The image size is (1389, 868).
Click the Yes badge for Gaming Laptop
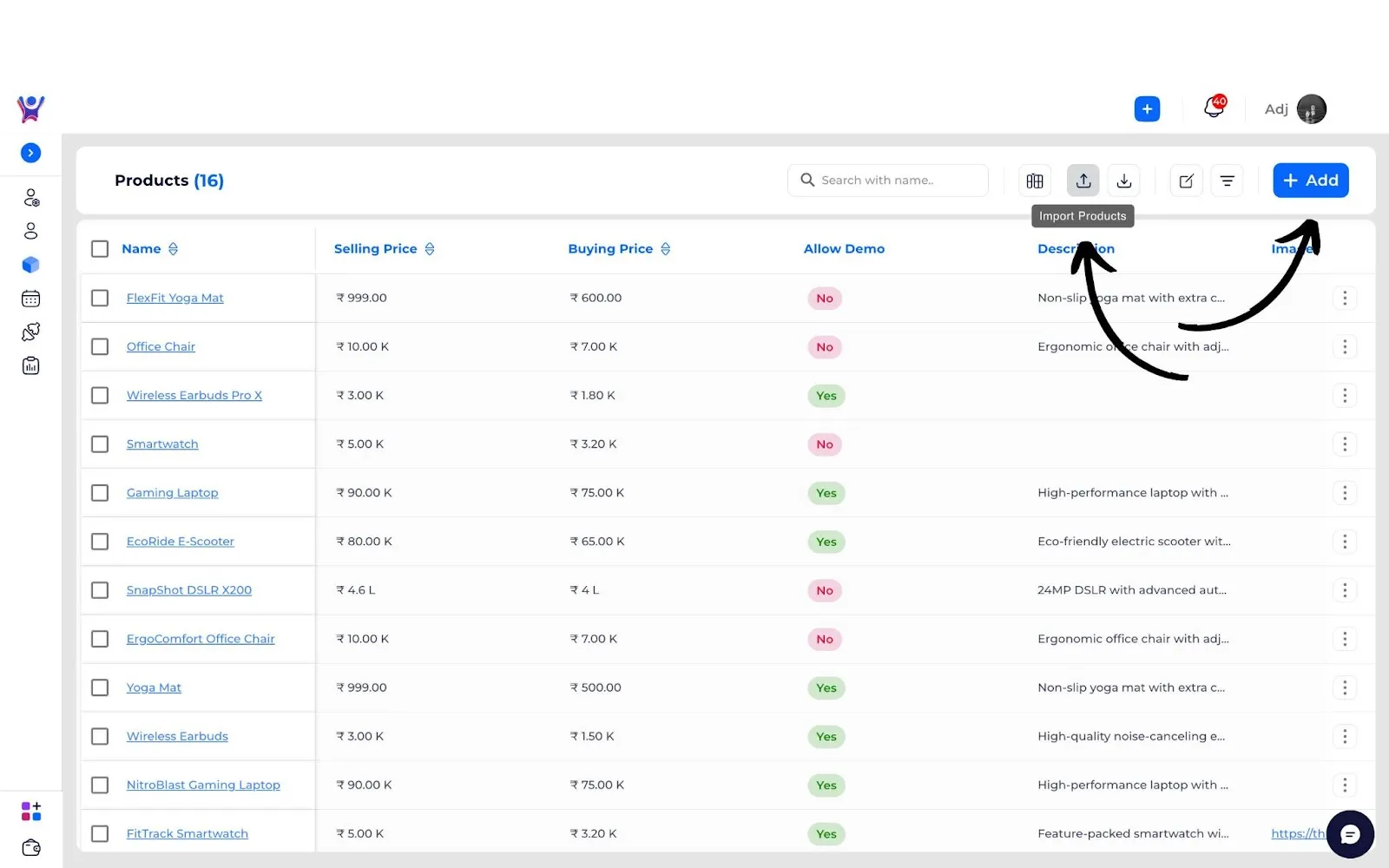point(826,493)
